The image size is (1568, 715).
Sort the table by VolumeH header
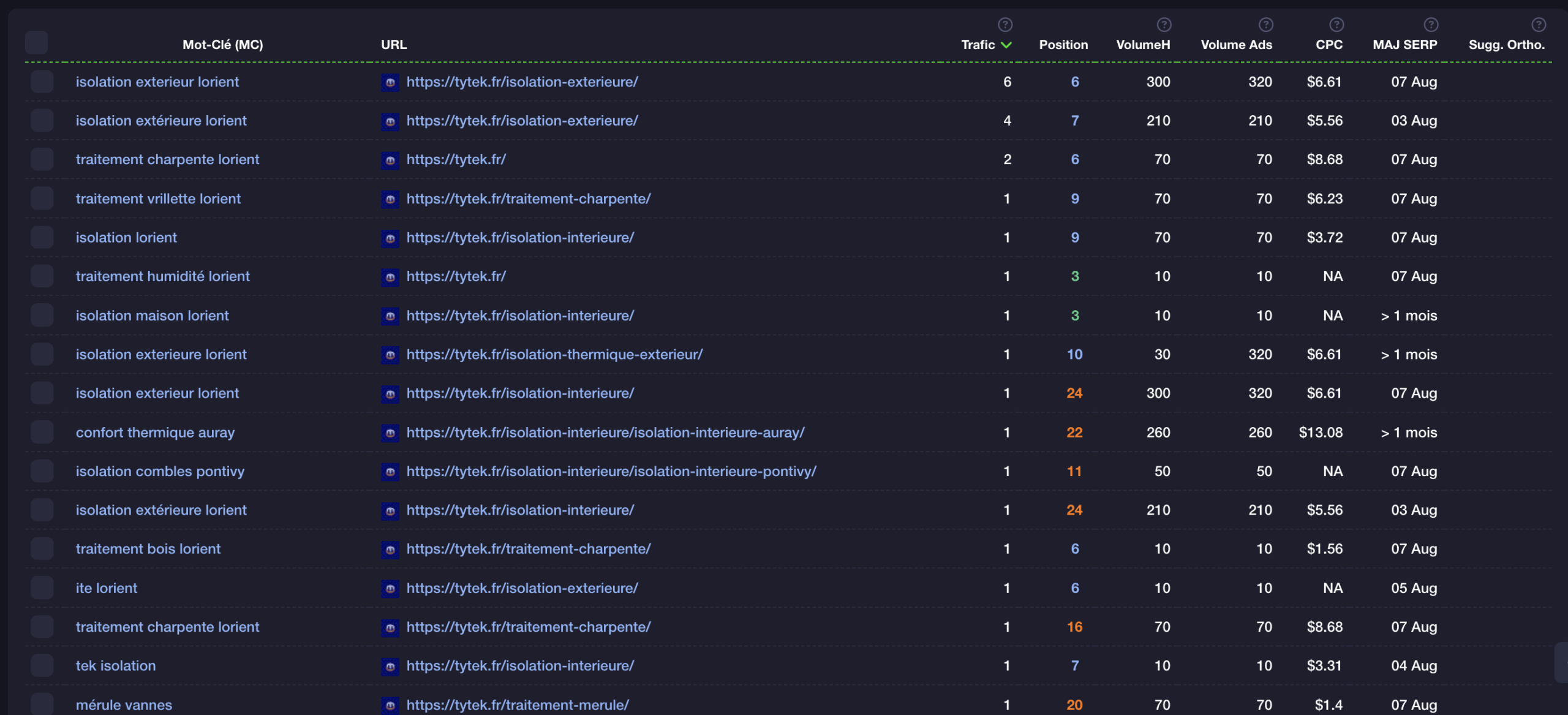point(1143,45)
